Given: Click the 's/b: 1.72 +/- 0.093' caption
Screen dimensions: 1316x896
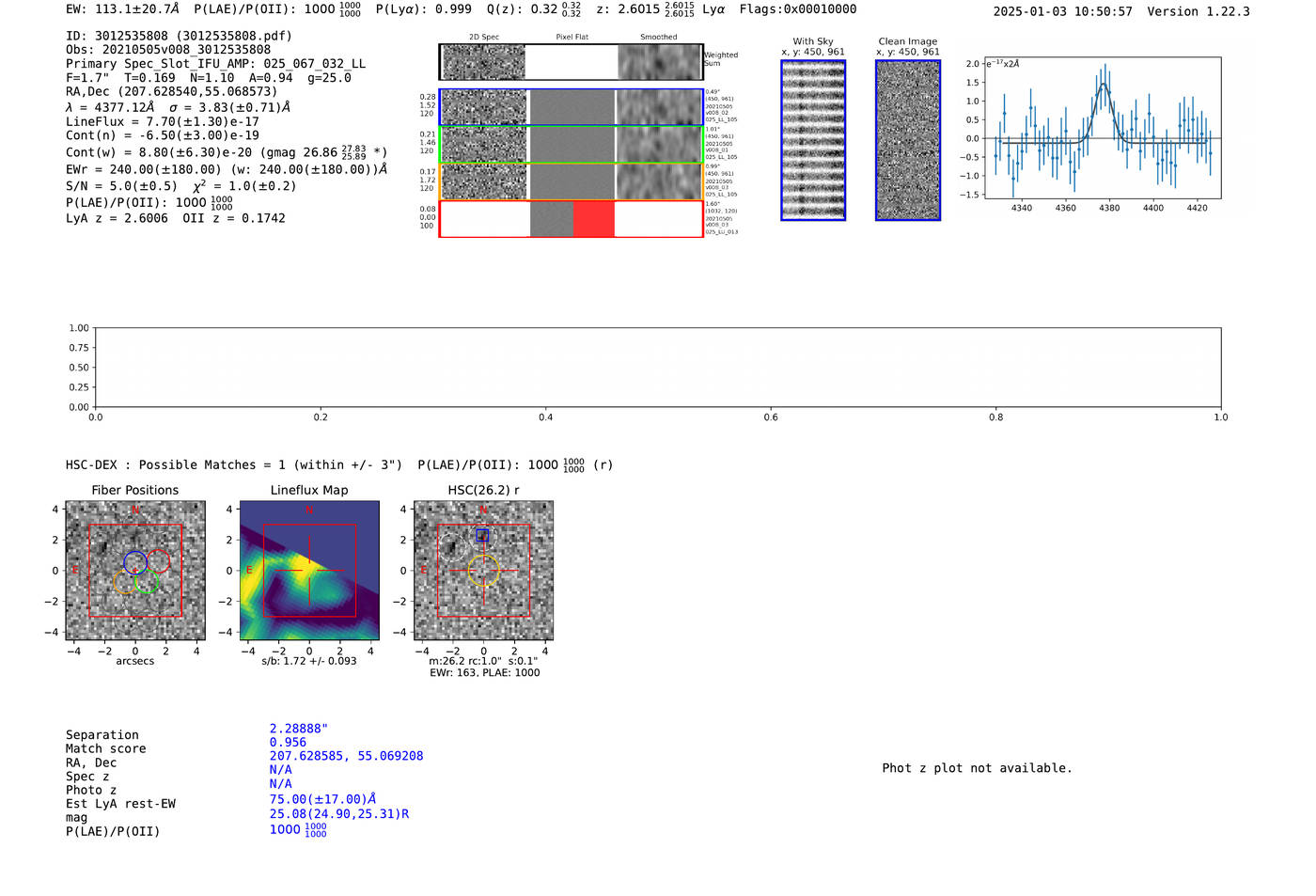Looking at the screenshot, I should (309, 661).
